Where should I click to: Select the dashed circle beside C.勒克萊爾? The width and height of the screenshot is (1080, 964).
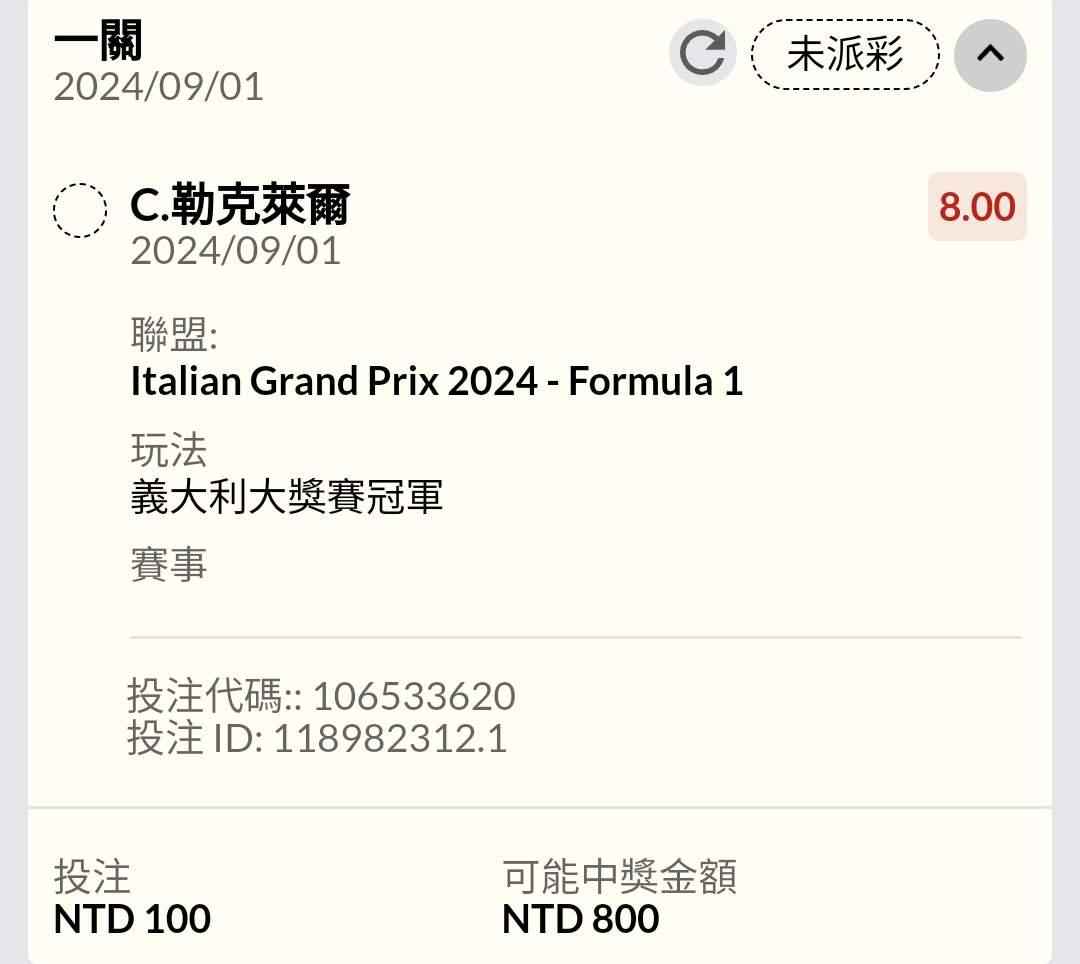(x=80, y=210)
